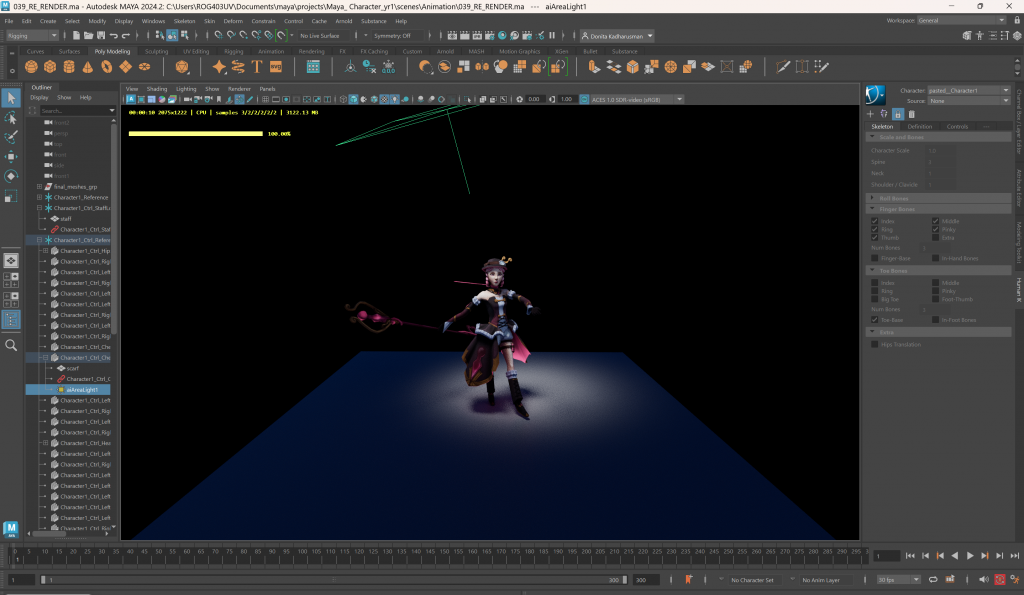Activate the Paint selection tool
Screen dimensions: 1024x595
point(11,137)
